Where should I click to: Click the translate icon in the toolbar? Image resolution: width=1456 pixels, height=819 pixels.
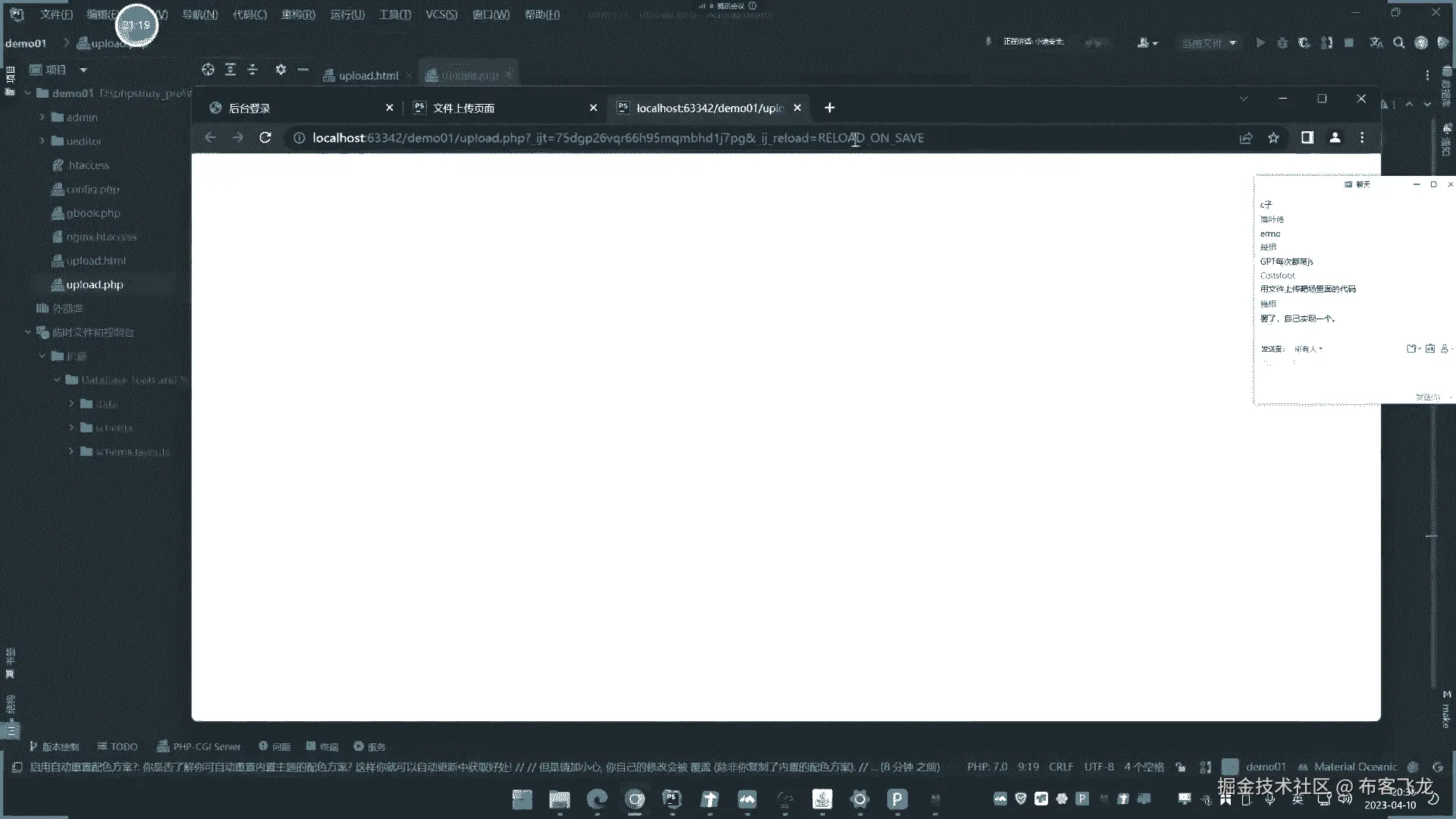coord(1376,43)
